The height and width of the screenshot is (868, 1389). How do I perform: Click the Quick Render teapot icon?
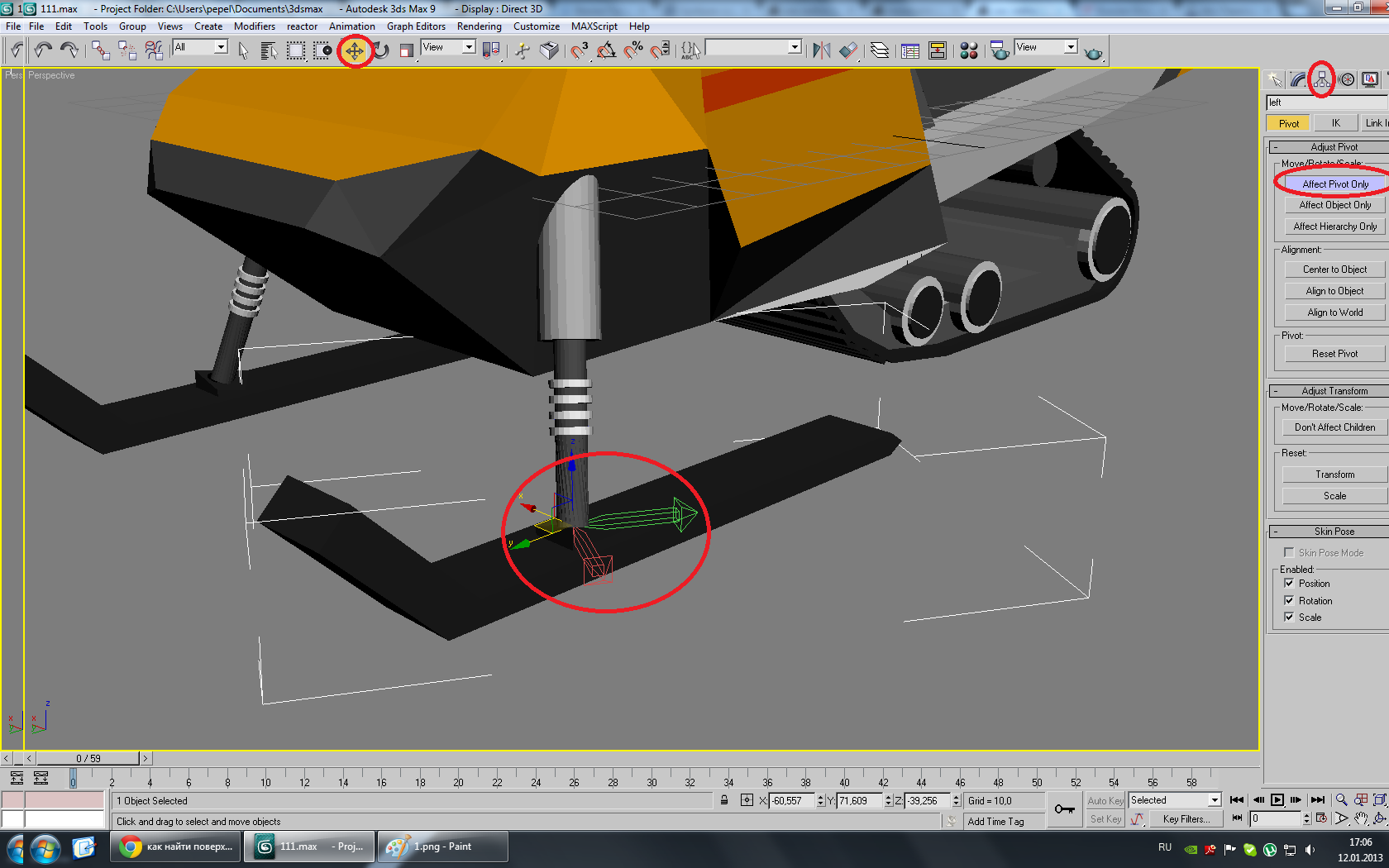click(x=1093, y=53)
